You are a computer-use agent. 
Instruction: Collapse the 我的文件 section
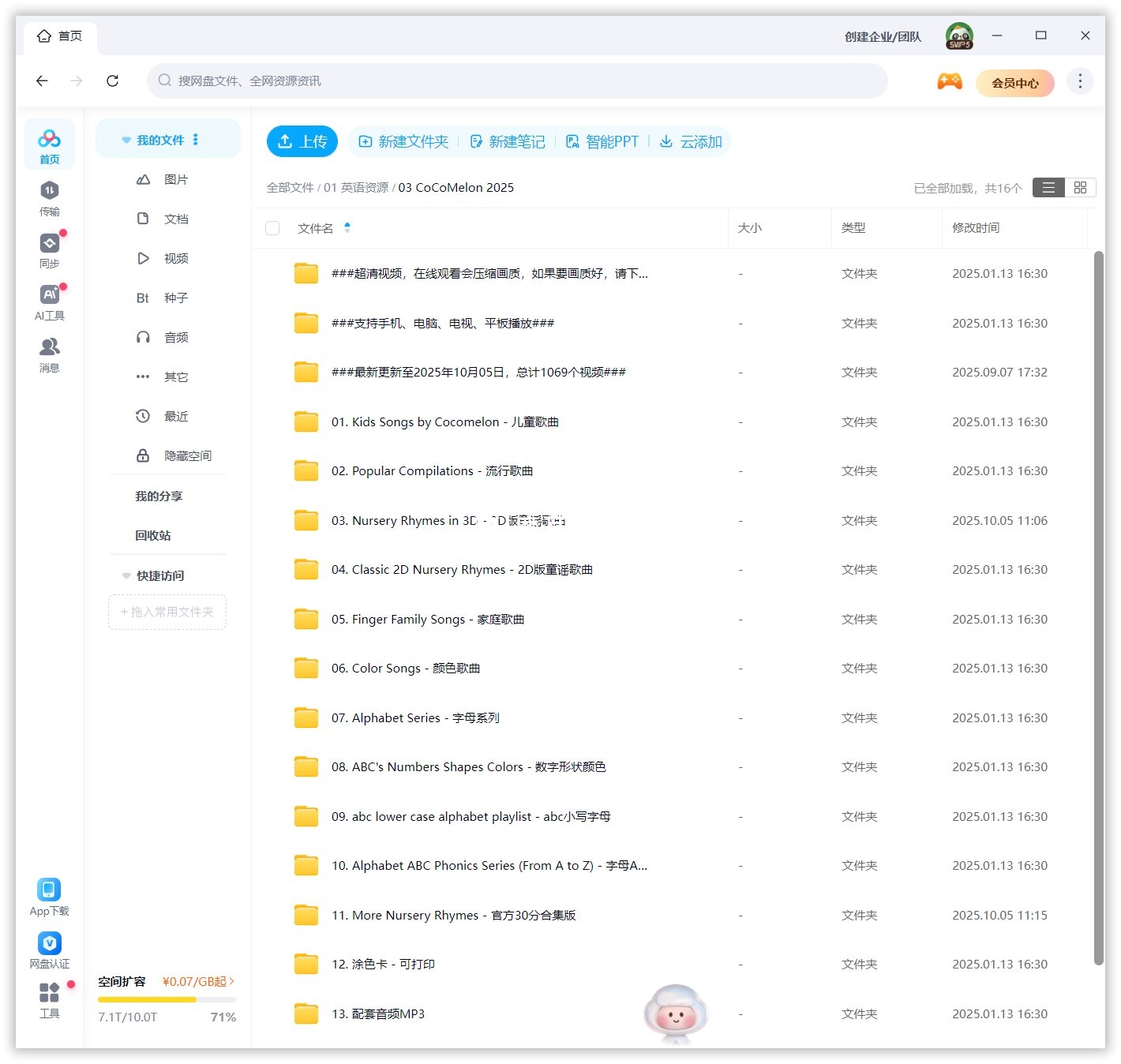pos(126,139)
